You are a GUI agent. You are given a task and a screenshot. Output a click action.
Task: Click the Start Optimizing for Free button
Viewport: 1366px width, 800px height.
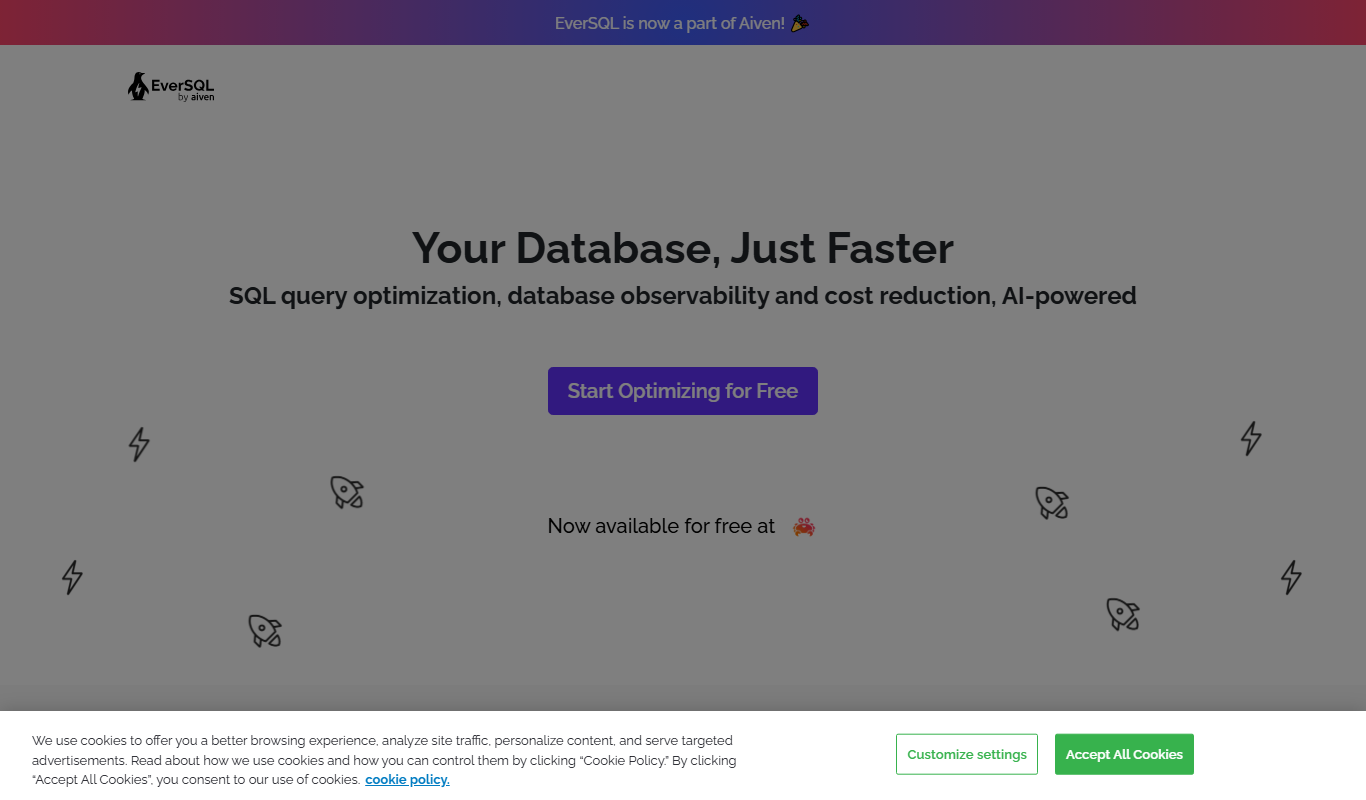[x=683, y=391]
